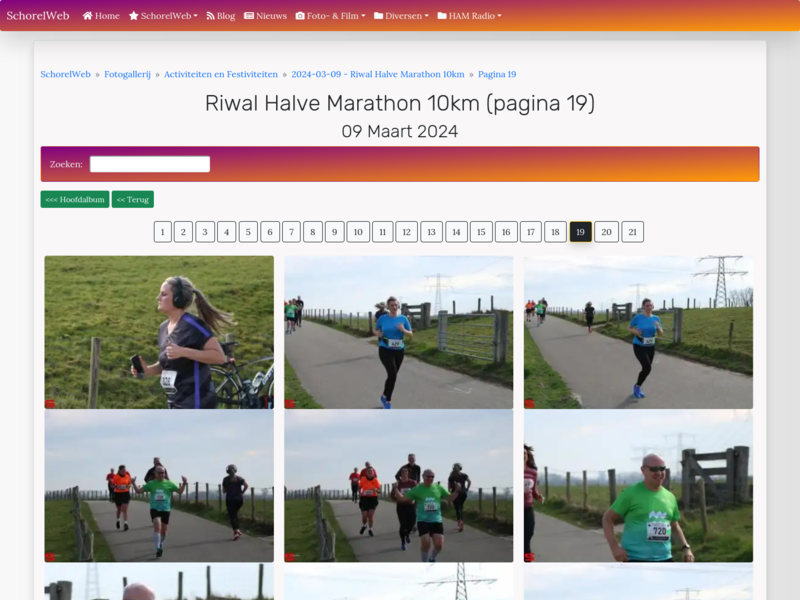Go to gallery page 12
This screenshot has width=800, height=600.
click(x=407, y=232)
